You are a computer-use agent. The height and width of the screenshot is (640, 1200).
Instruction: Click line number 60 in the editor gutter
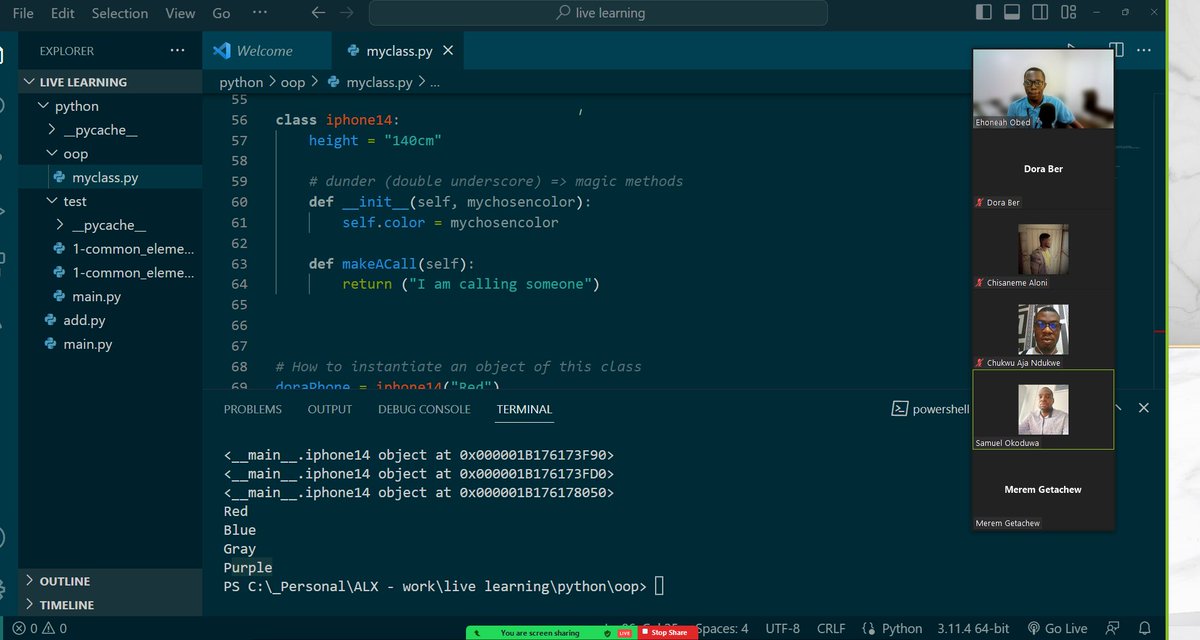238,202
